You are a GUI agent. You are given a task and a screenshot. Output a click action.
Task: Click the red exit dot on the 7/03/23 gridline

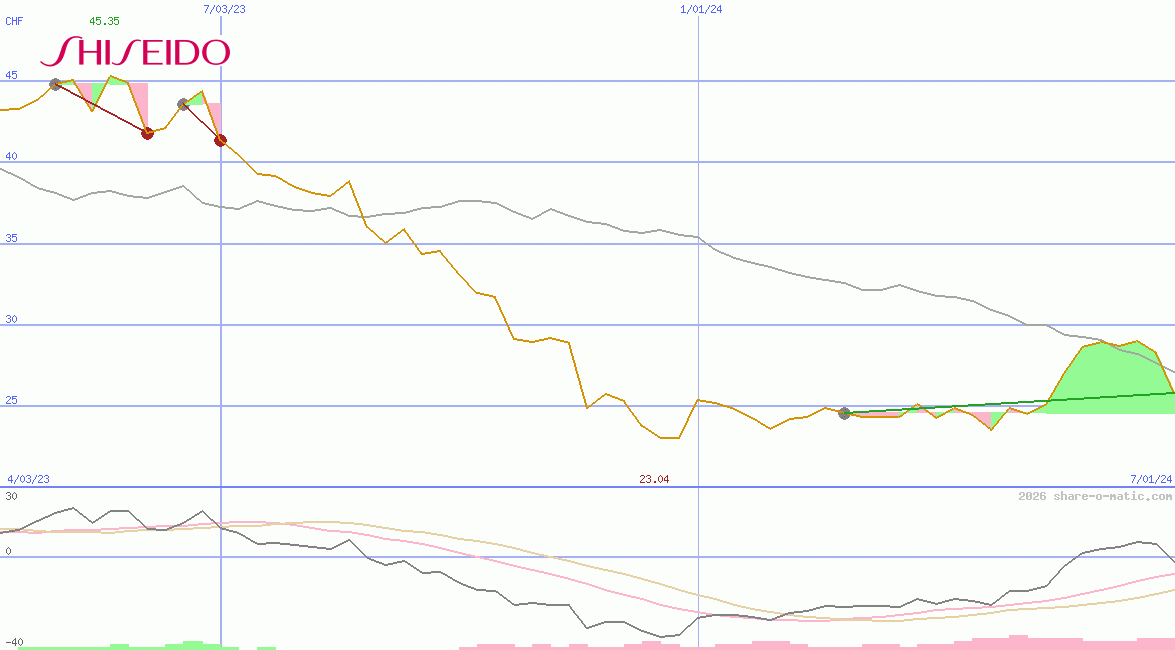[x=220, y=140]
